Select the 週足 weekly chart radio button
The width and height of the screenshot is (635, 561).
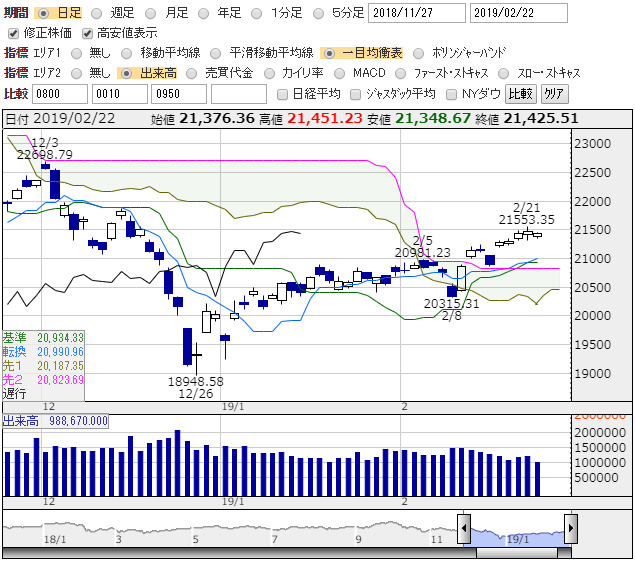click(x=96, y=13)
